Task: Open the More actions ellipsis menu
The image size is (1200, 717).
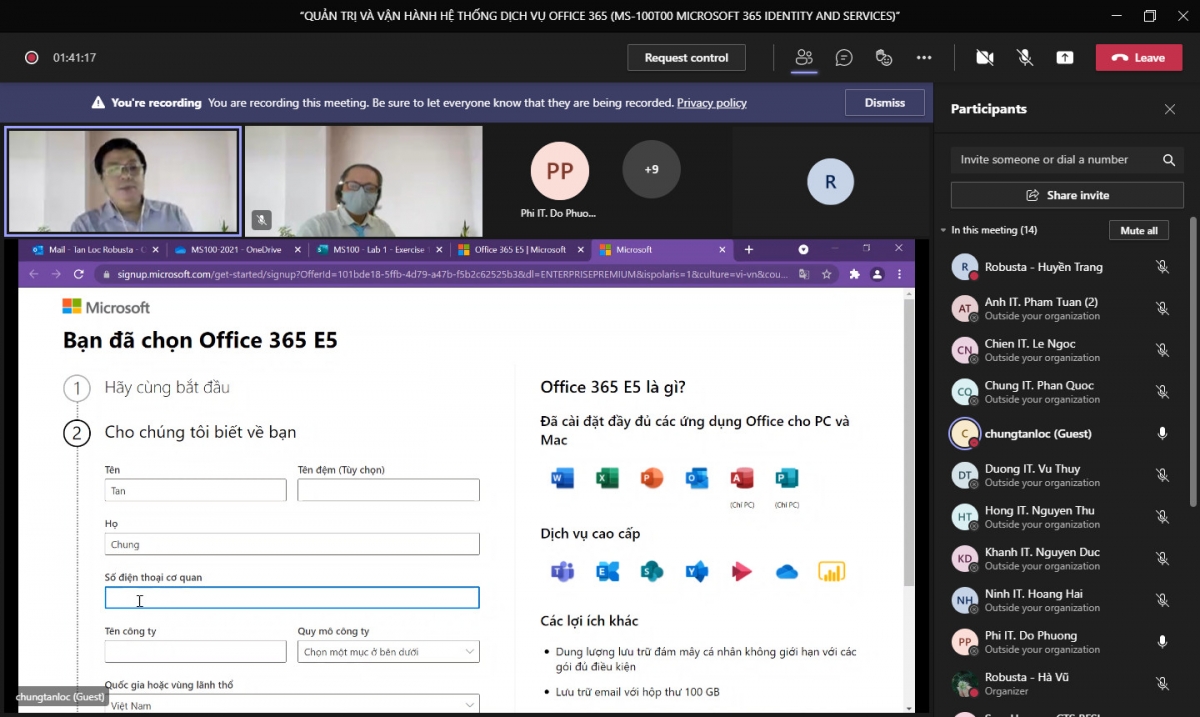Action: point(924,58)
